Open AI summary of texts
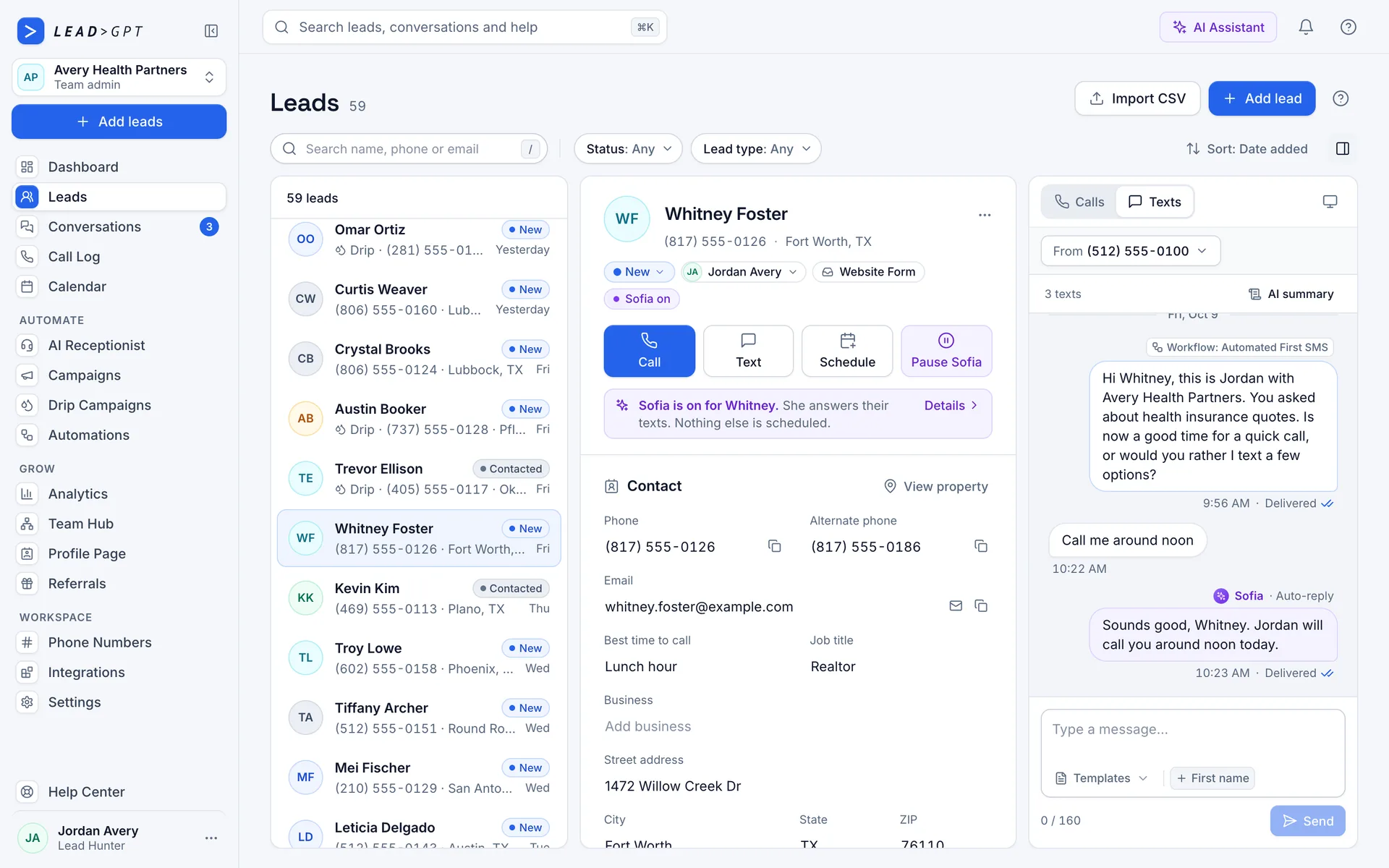This screenshot has width=1389, height=868. (1291, 294)
